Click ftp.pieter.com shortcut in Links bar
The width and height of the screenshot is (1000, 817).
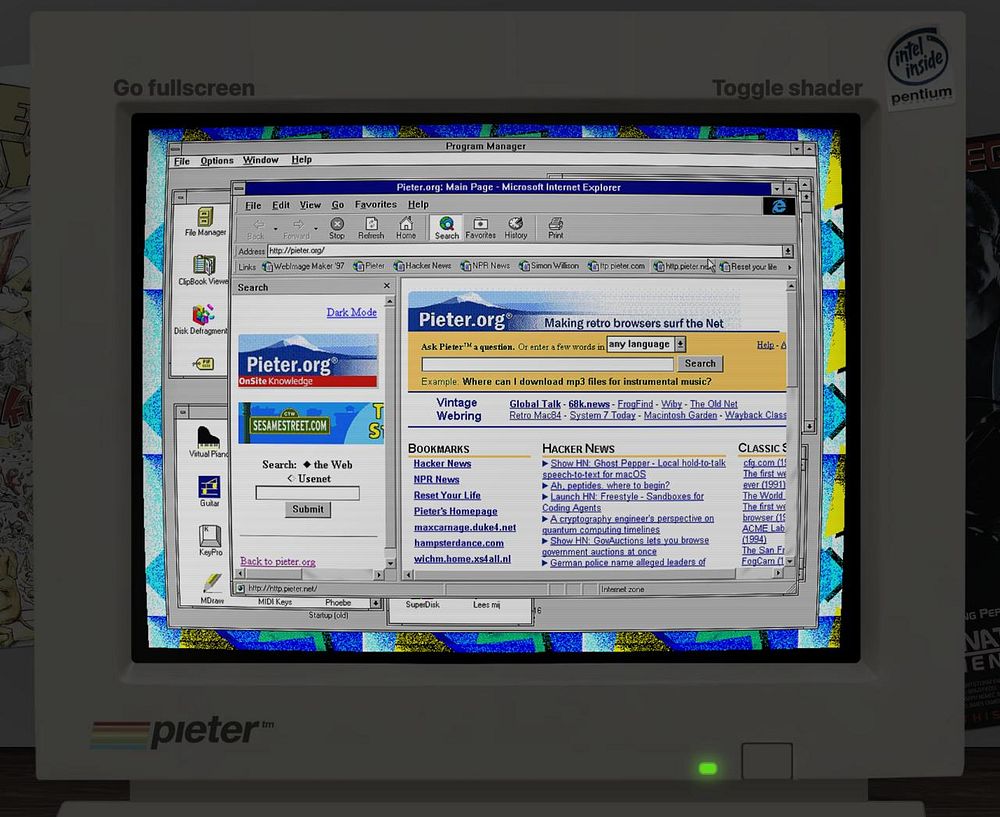point(616,266)
